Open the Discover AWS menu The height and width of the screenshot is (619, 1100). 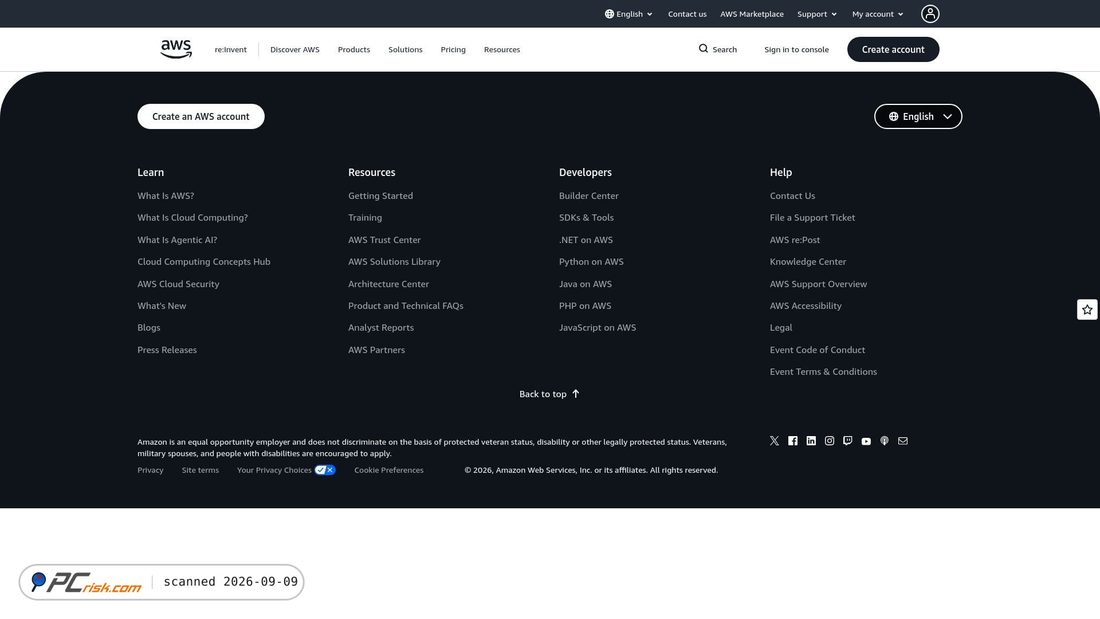[x=295, y=49]
